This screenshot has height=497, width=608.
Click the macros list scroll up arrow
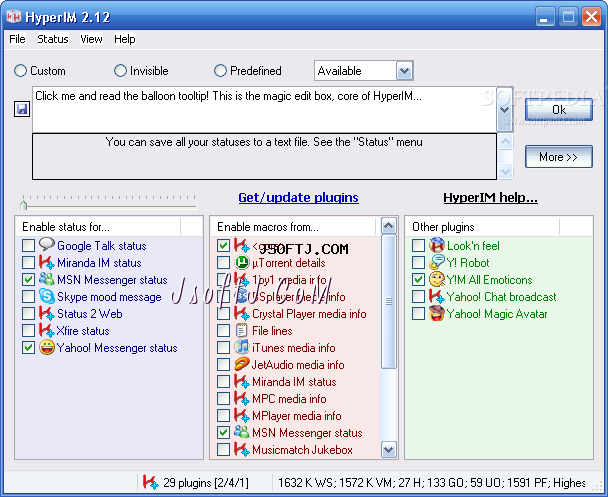(389, 226)
